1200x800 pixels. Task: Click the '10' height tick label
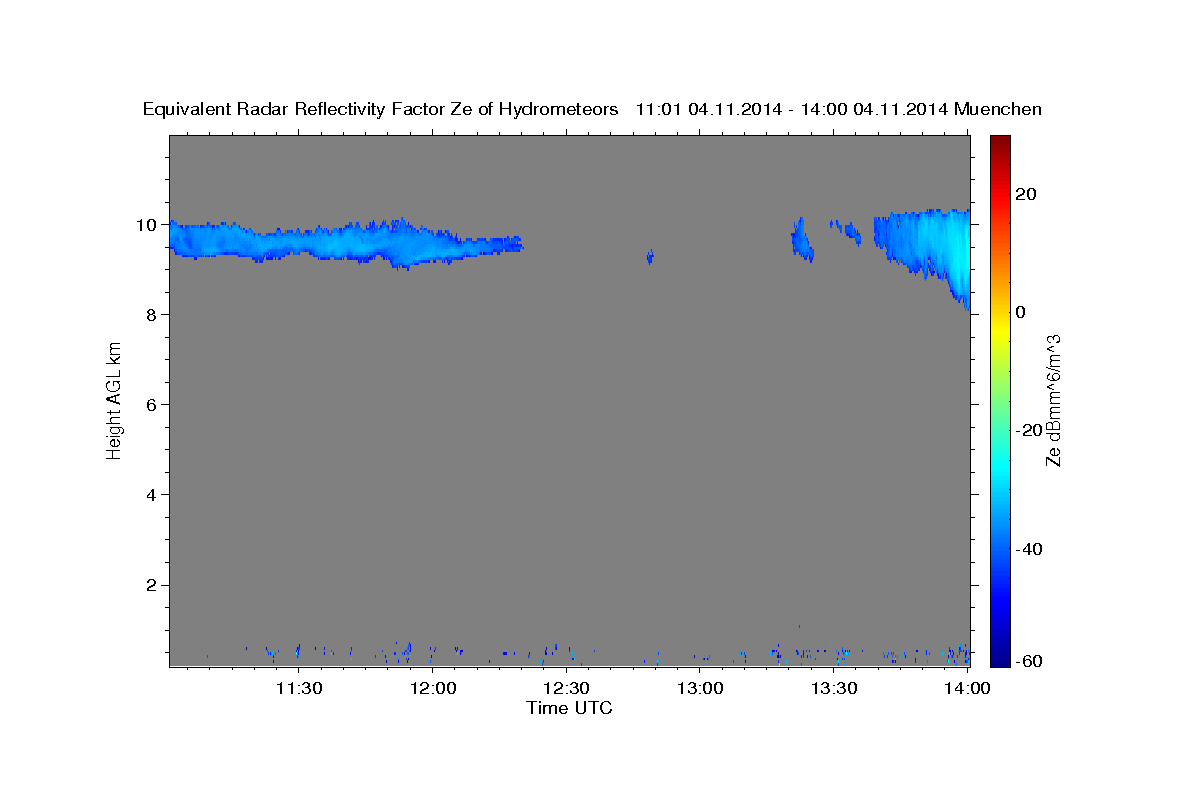coord(148,225)
